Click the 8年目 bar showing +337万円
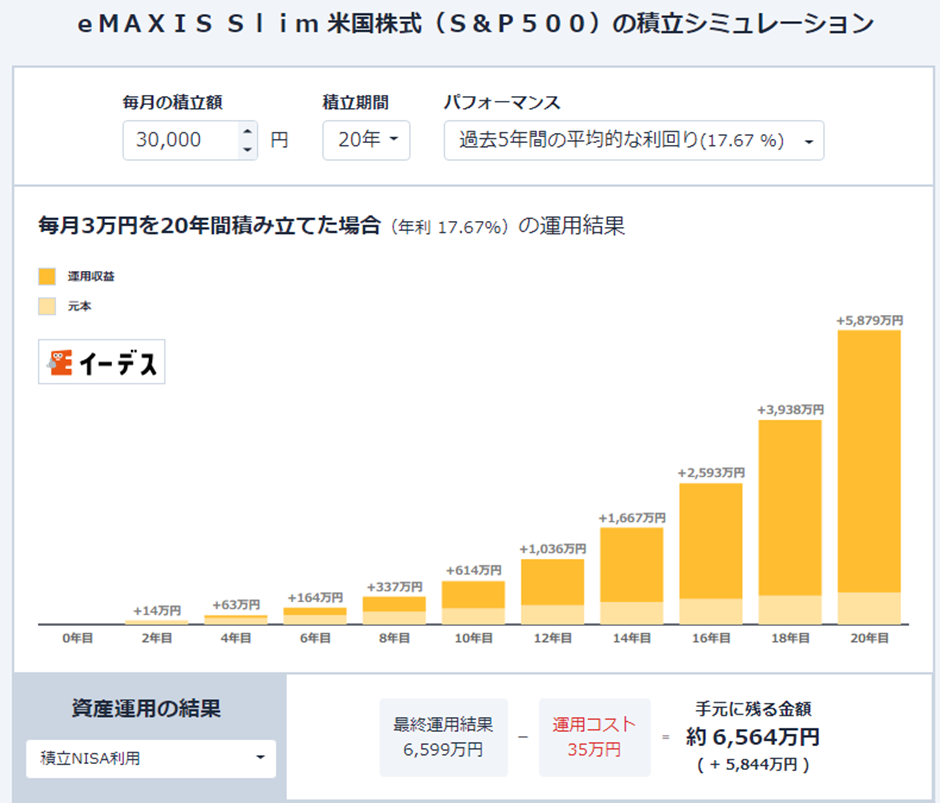 tap(394, 610)
